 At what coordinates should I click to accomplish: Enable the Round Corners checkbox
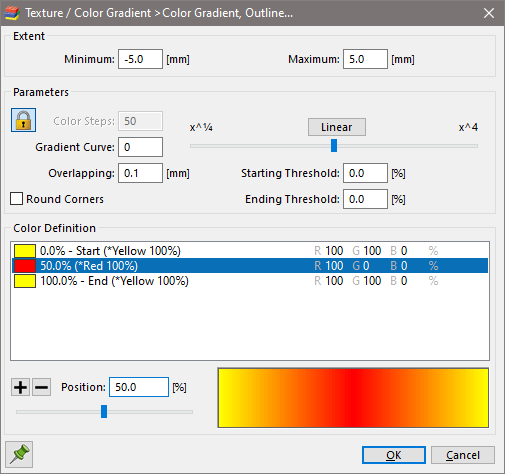pos(17,199)
